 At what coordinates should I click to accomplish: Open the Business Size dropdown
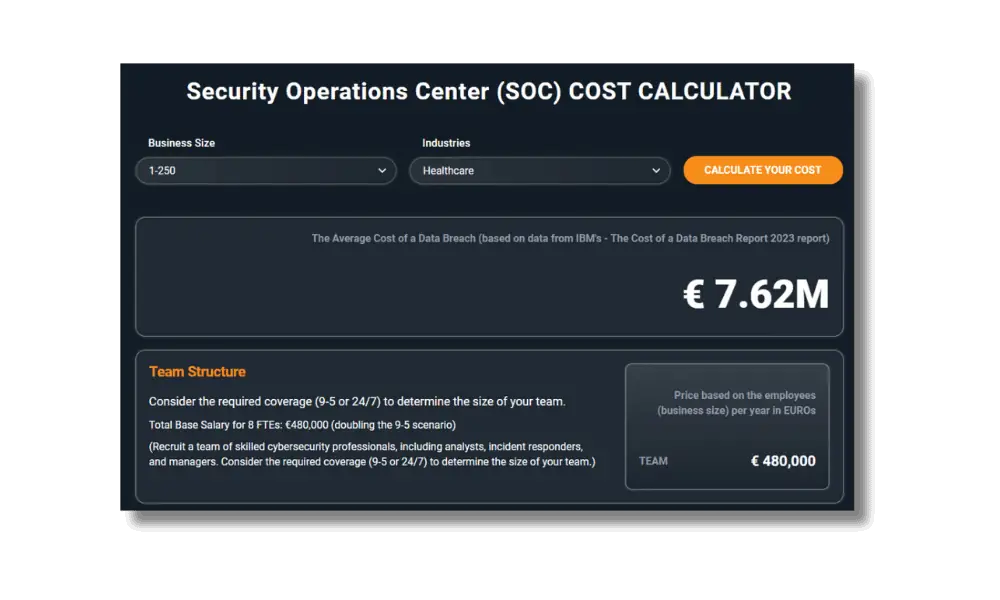(x=265, y=170)
